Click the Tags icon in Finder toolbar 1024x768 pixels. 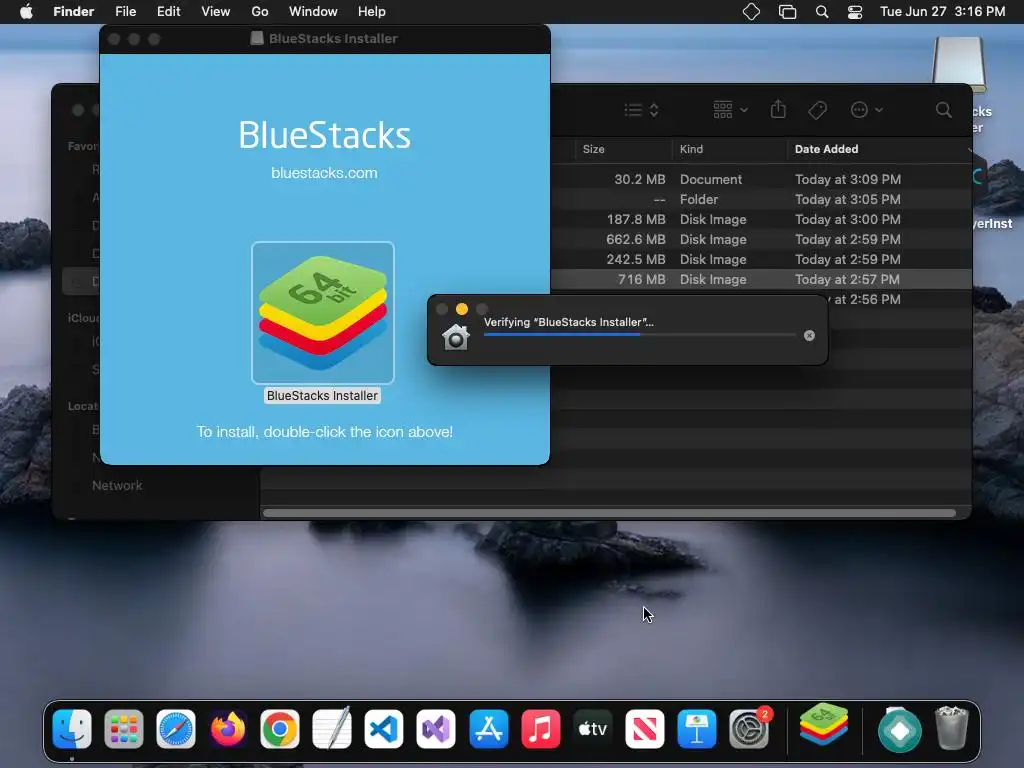818,110
